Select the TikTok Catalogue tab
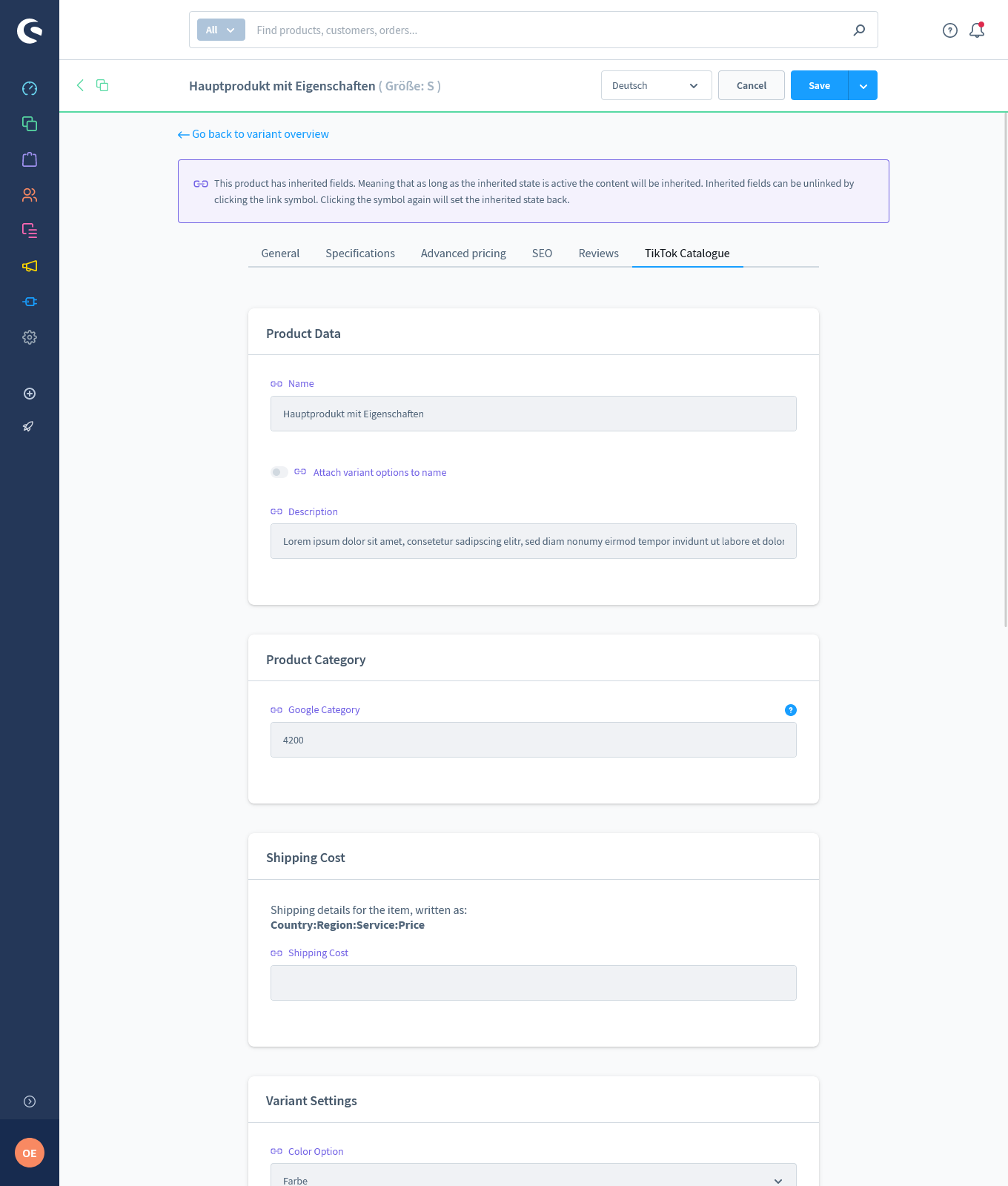Viewport: 1008px width, 1186px height. [687, 254]
